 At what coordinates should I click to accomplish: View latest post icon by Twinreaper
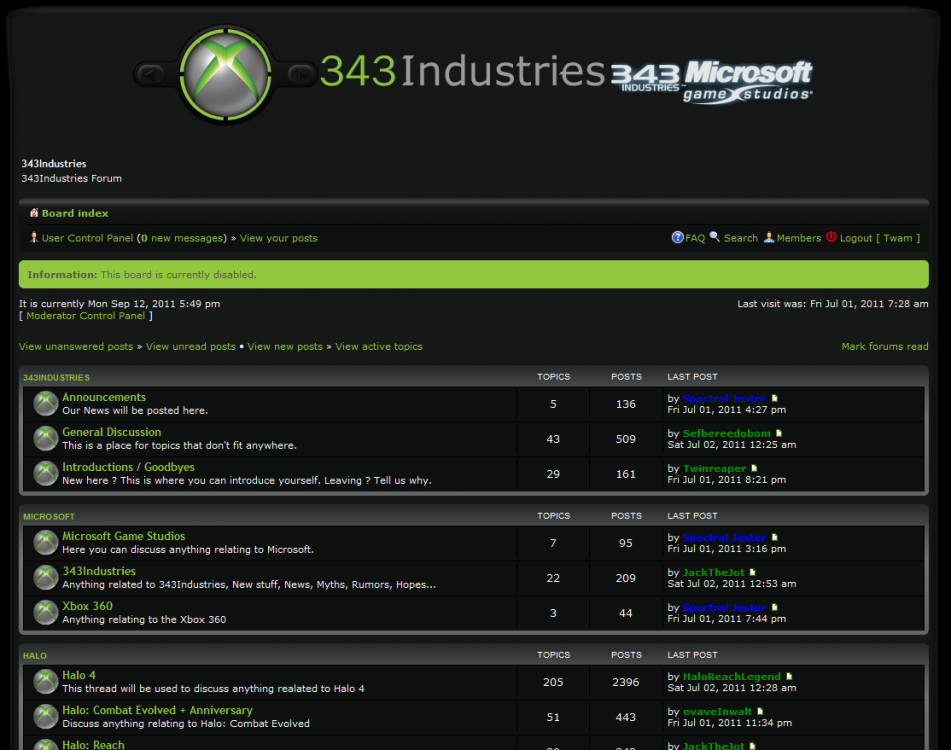755,468
